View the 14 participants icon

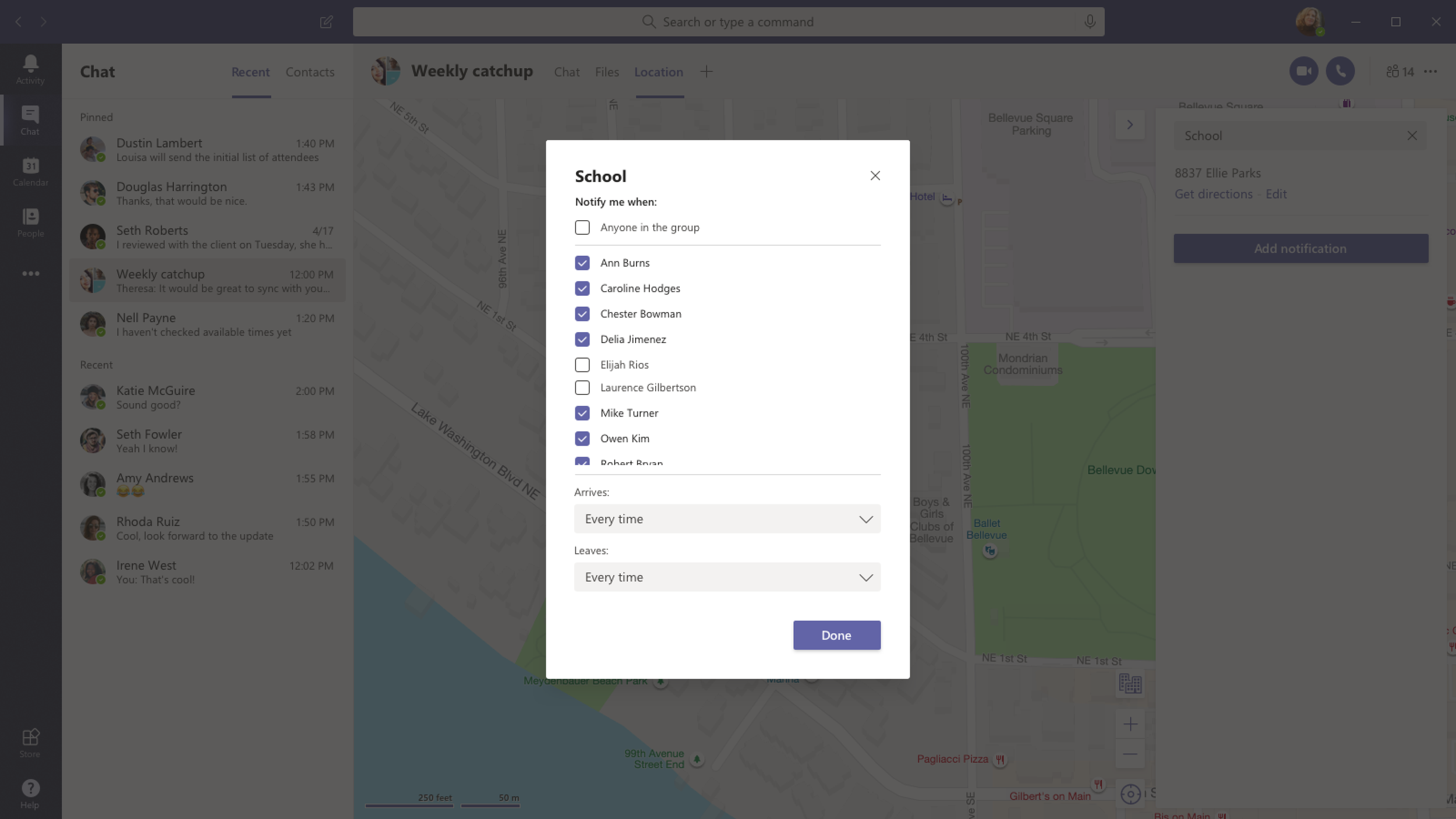[x=1400, y=72]
